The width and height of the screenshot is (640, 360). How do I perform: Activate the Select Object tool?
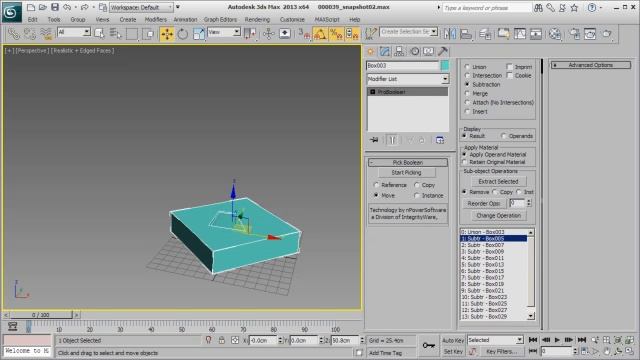coord(99,34)
